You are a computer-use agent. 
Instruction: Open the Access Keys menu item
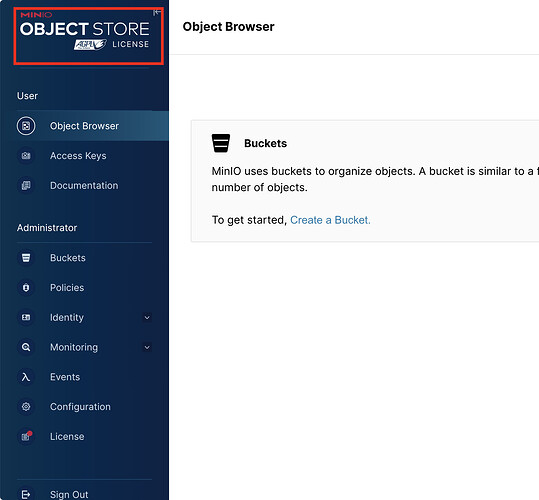(x=84, y=156)
